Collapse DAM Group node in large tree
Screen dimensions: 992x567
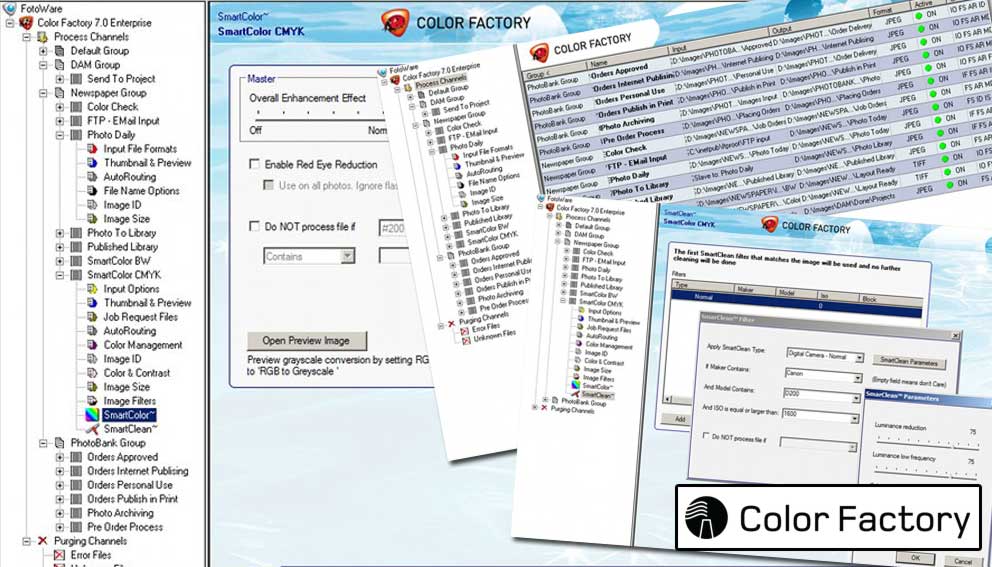tap(43, 65)
